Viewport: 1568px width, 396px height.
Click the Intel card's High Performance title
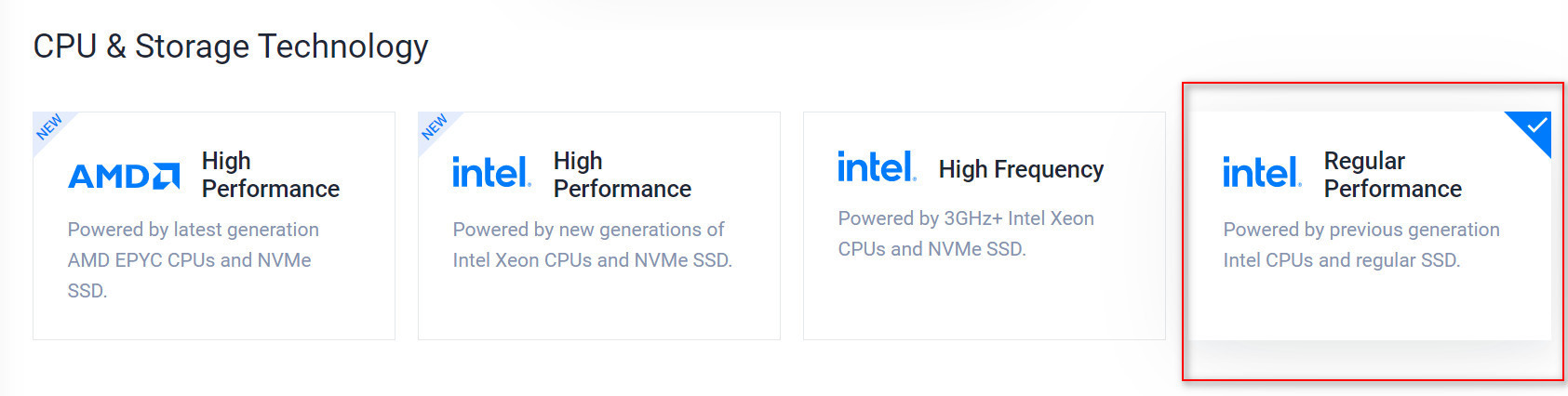[x=622, y=175]
